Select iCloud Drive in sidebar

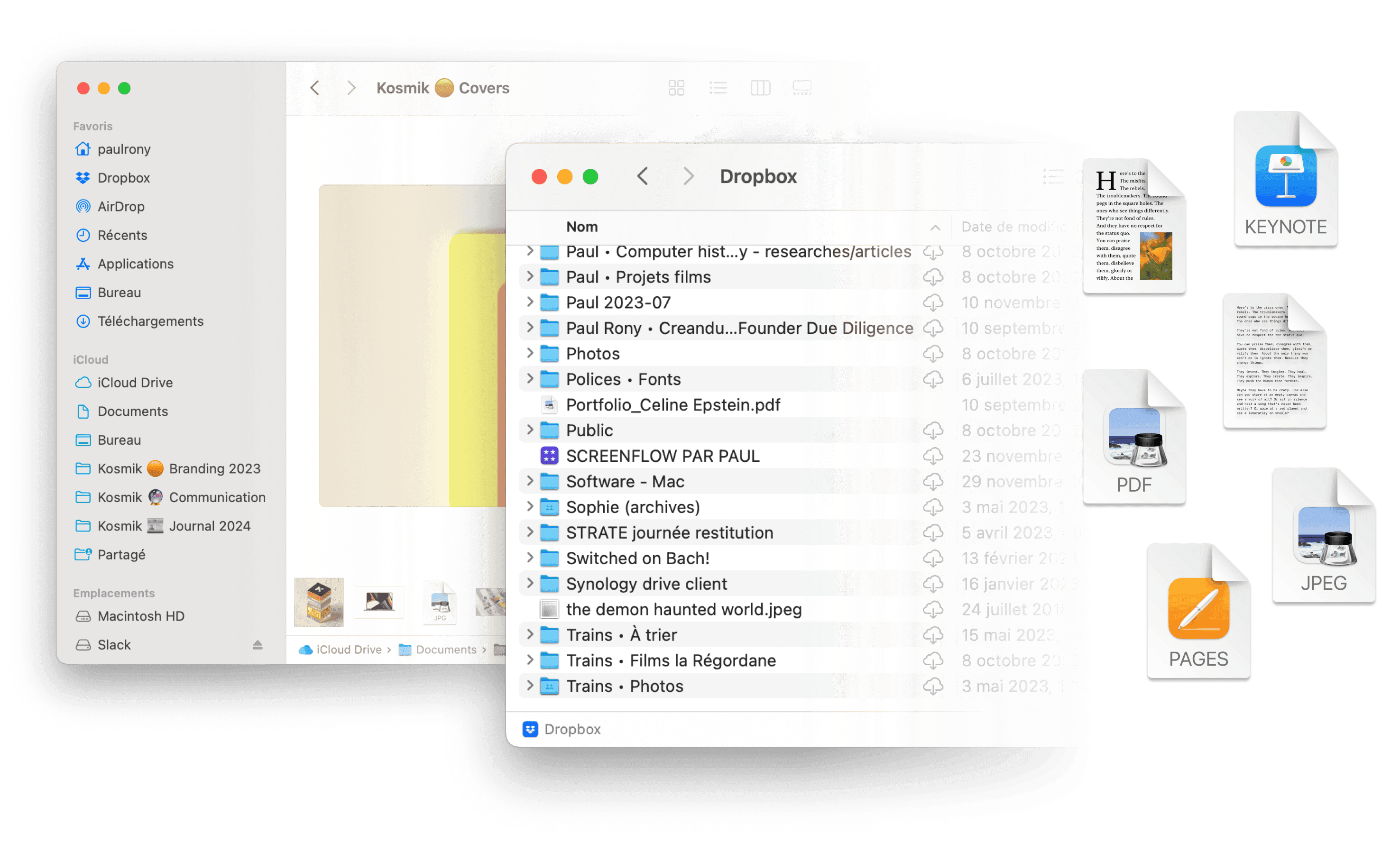[x=135, y=383]
